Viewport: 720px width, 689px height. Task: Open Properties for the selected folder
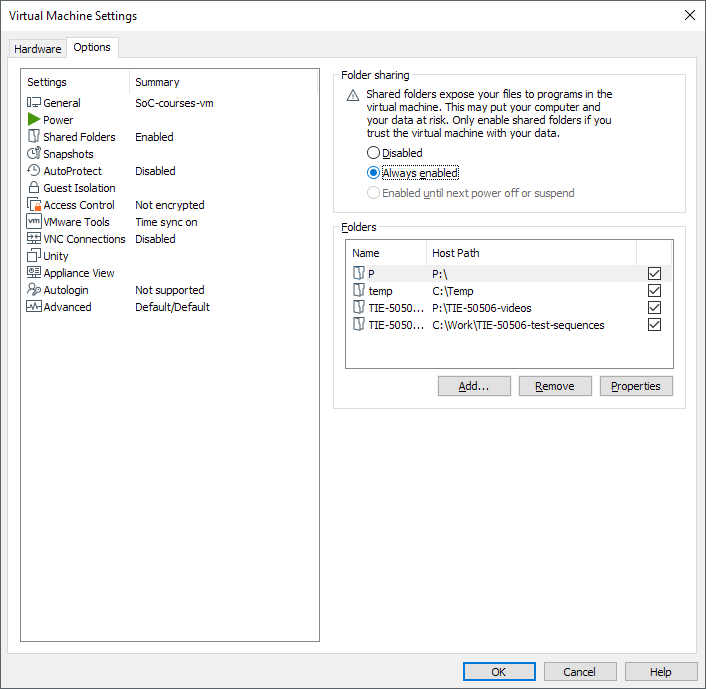(636, 386)
